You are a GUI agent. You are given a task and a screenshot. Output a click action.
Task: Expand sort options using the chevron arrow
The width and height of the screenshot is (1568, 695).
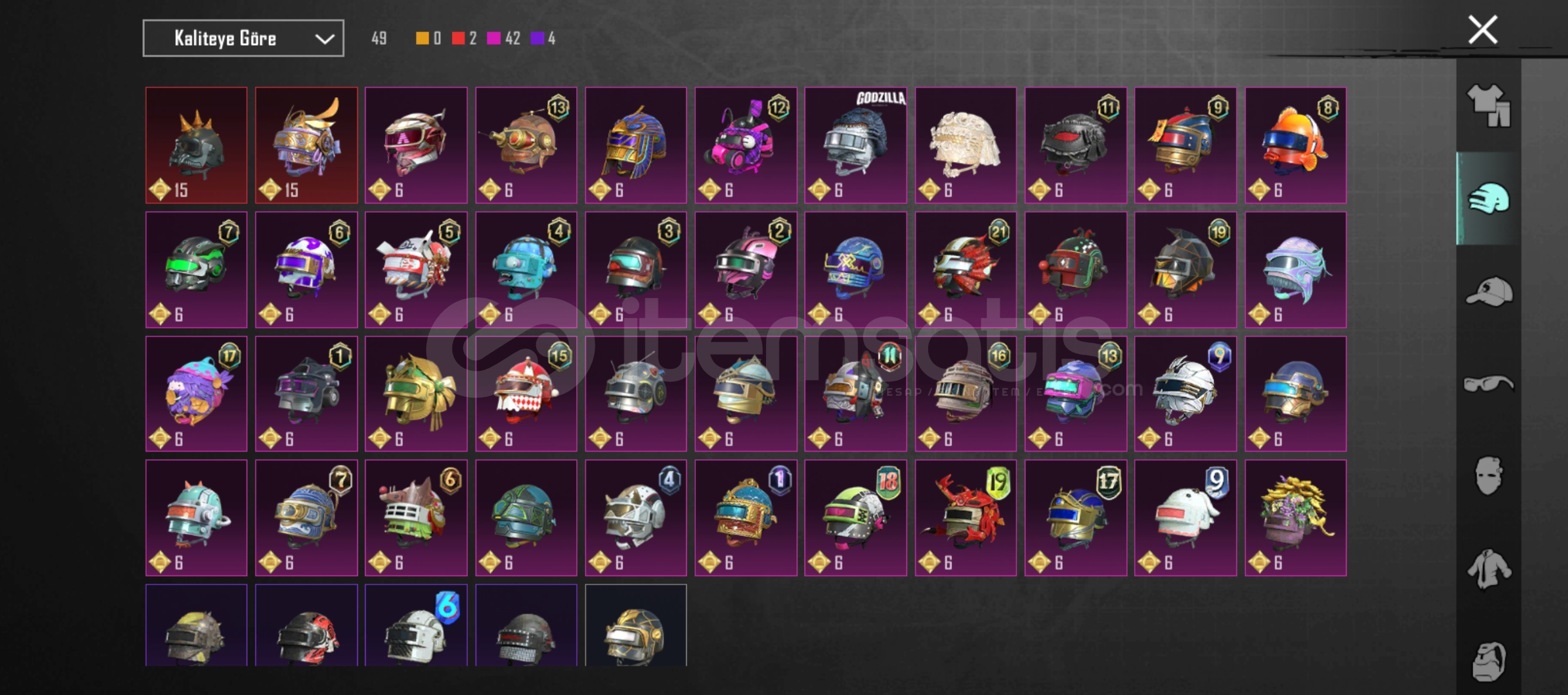pyautogui.click(x=324, y=39)
